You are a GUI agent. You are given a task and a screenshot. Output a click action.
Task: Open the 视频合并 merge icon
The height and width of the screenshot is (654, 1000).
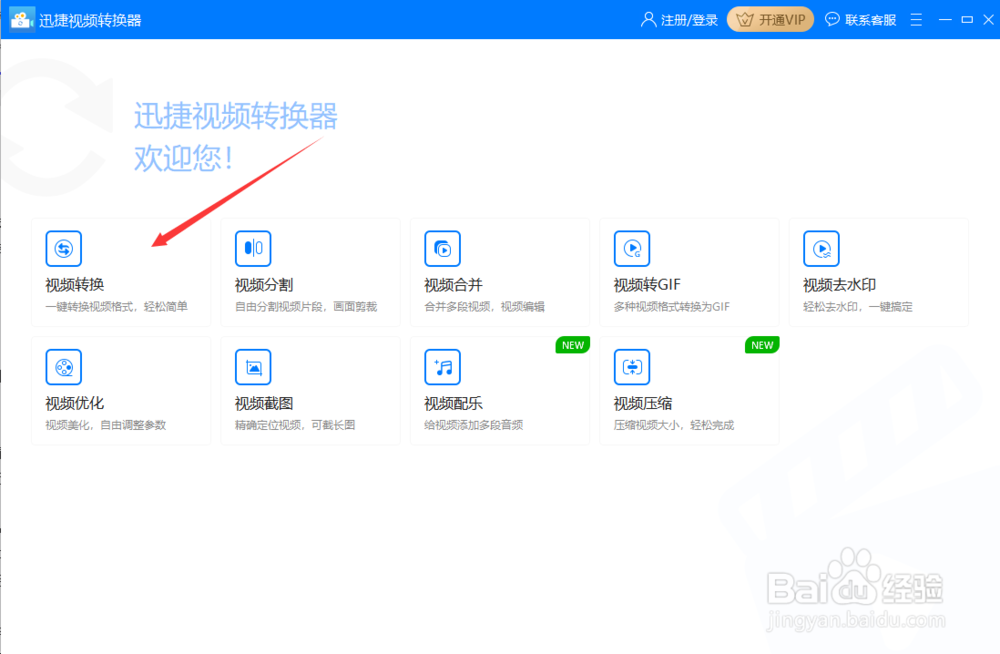coord(443,248)
